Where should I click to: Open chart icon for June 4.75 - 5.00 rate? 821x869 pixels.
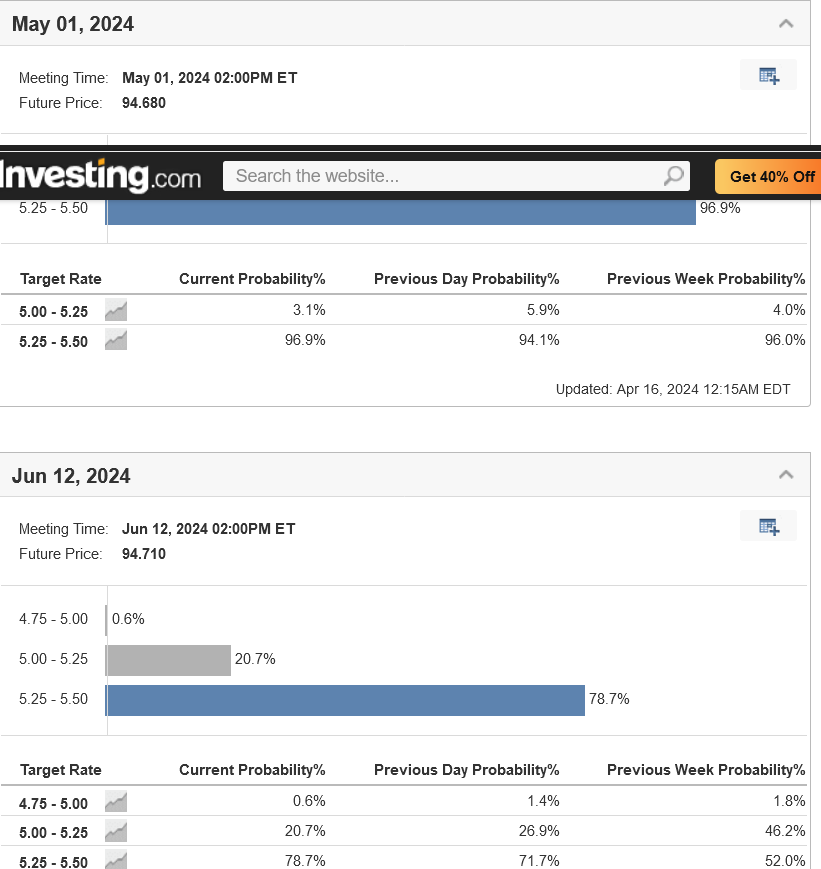click(x=116, y=801)
